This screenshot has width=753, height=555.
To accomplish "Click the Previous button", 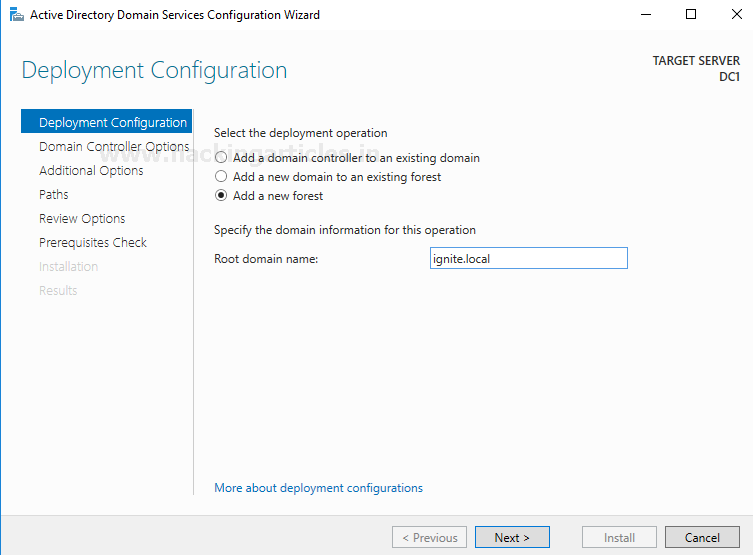I will click(429, 537).
